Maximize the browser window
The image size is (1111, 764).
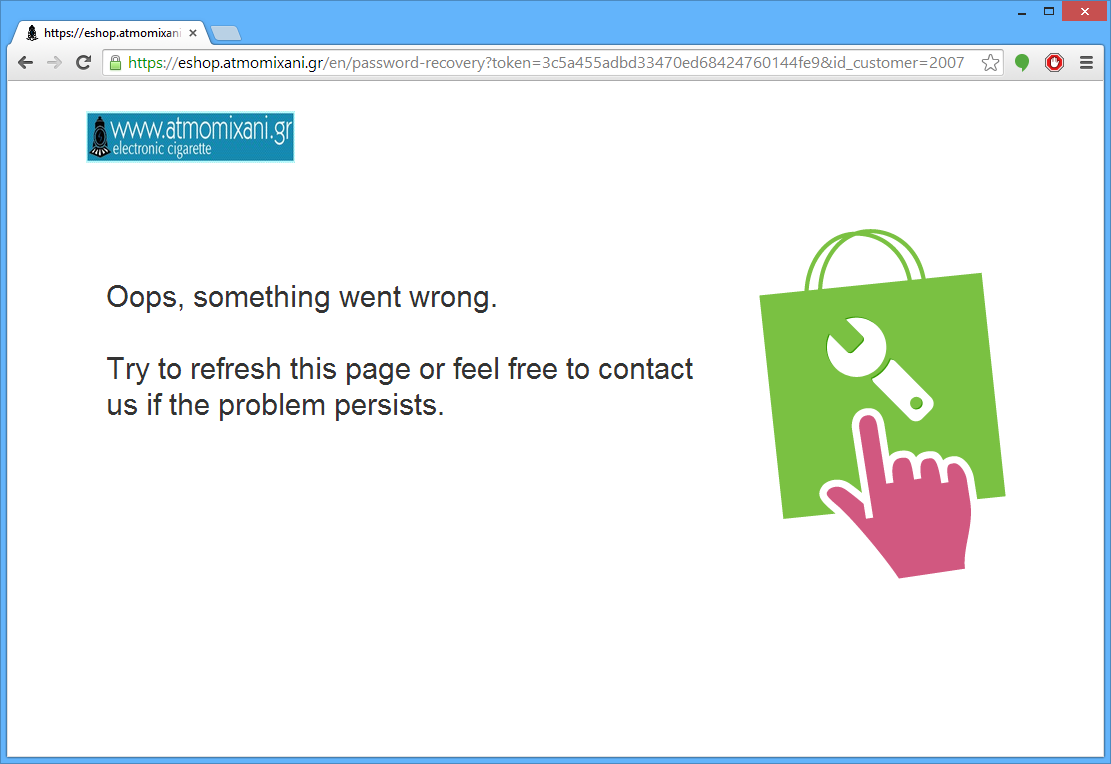pyautogui.click(x=1049, y=11)
